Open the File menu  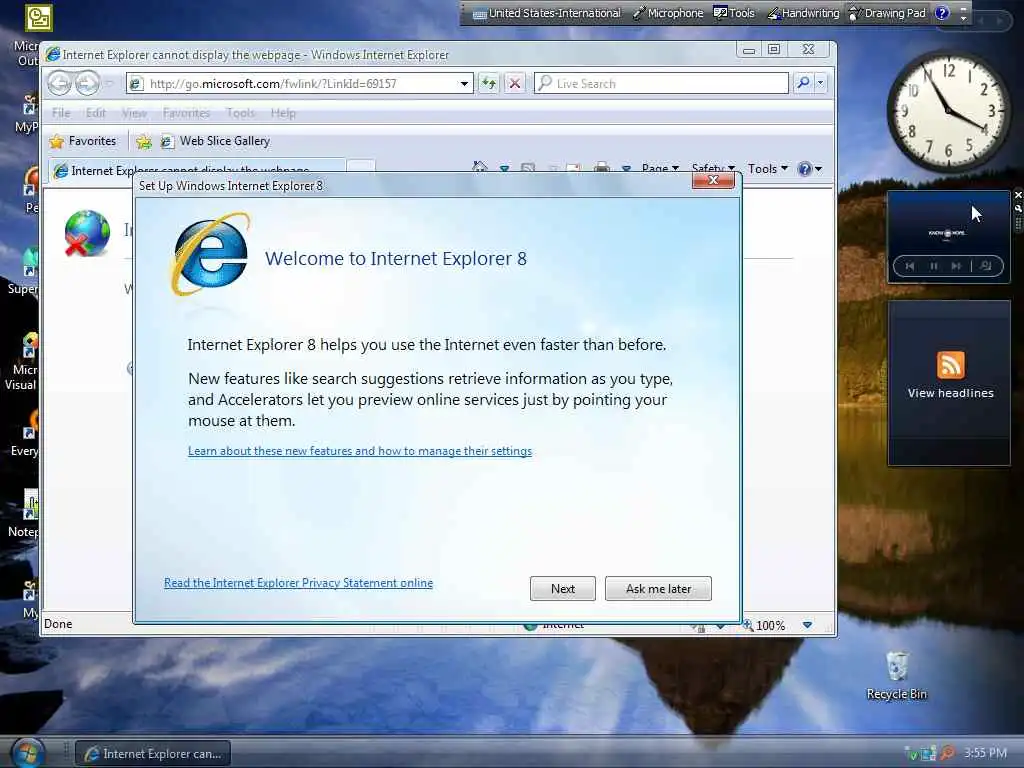tap(61, 113)
